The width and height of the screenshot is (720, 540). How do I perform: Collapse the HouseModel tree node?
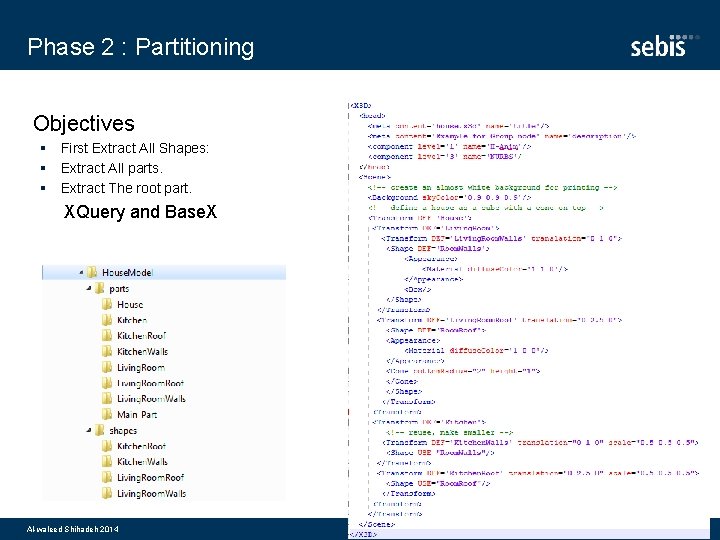[81, 272]
